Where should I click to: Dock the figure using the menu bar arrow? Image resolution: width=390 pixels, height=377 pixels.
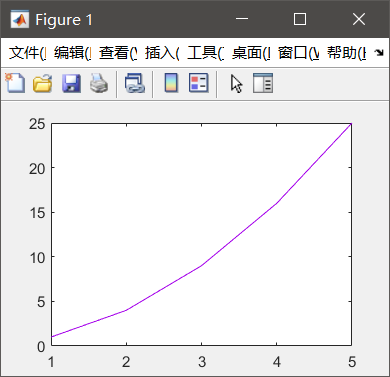point(379,53)
